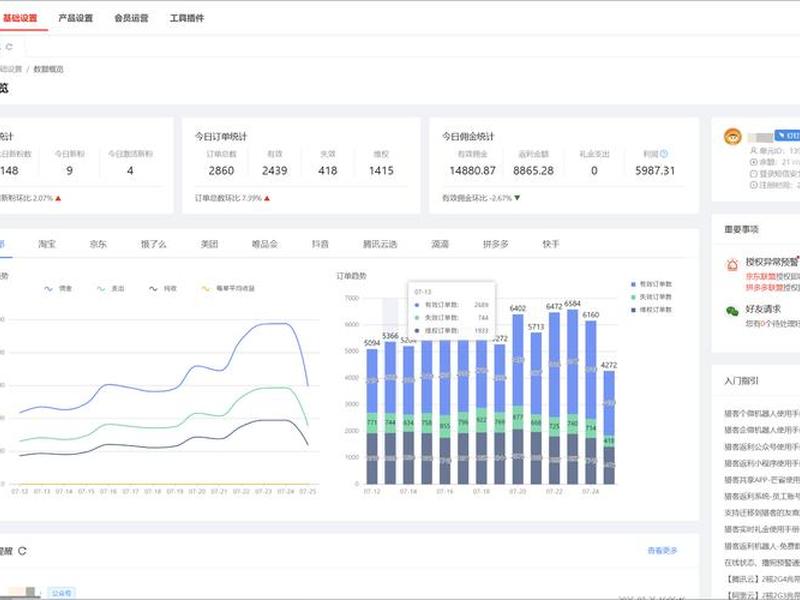Click the 6160 bar label in order chart
The height and width of the screenshot is (600, 800).
tap(591, 315)
